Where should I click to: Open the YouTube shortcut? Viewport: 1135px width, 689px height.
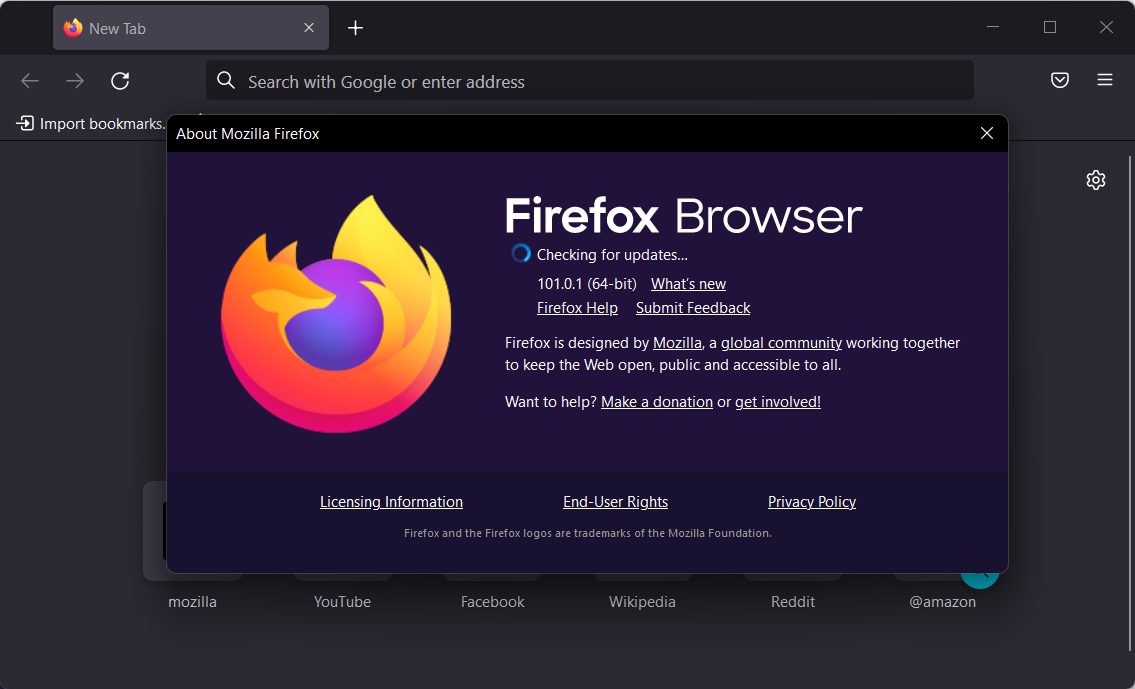click(x=342, y=601)
